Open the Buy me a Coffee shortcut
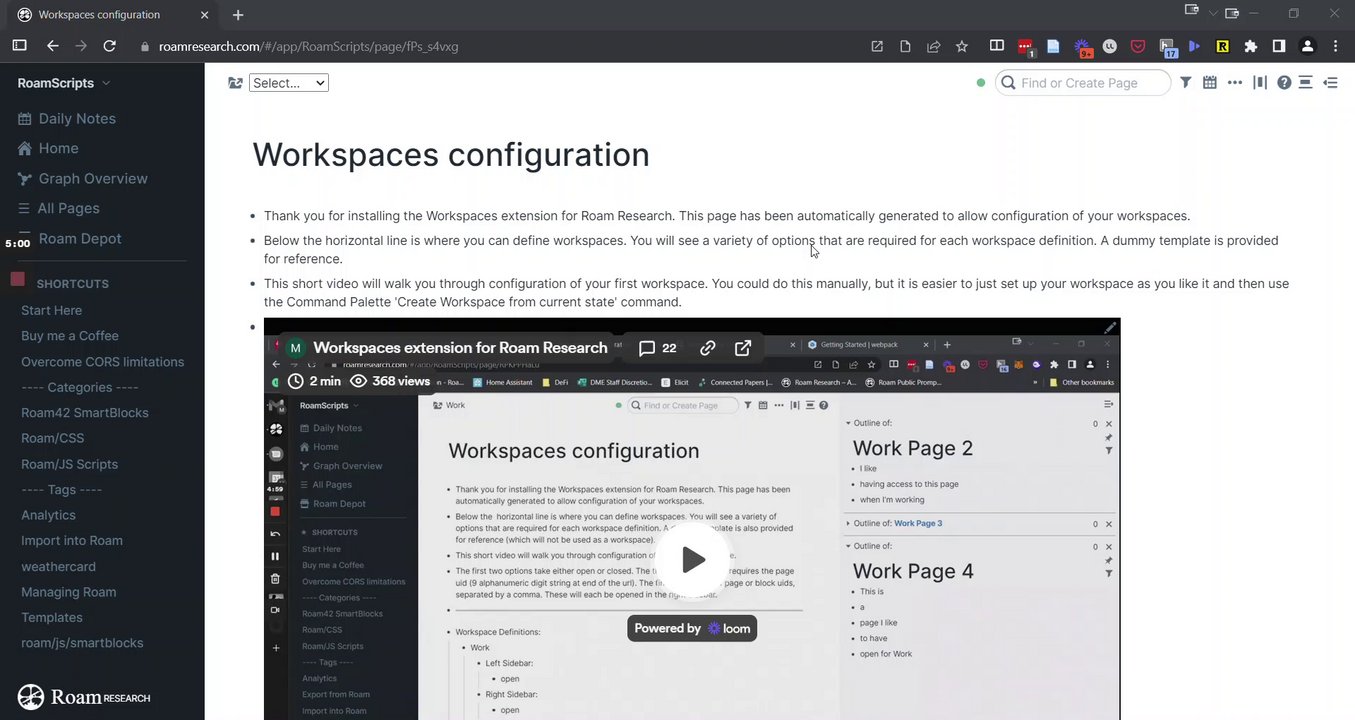The width and height of the screenshot is (1355, 720). coord(70,336)
